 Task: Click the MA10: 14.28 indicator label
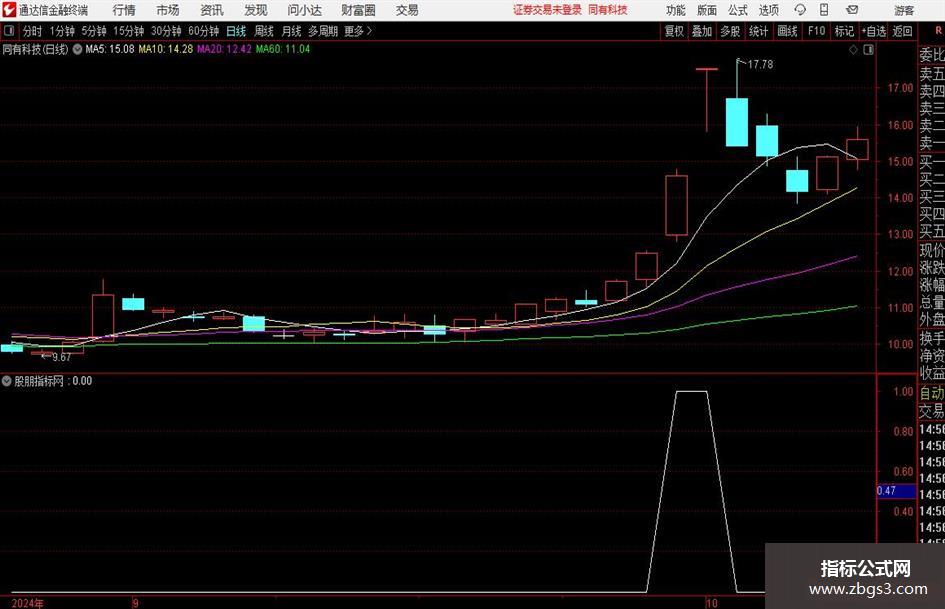pyautogui.click(x=166, y=49)
